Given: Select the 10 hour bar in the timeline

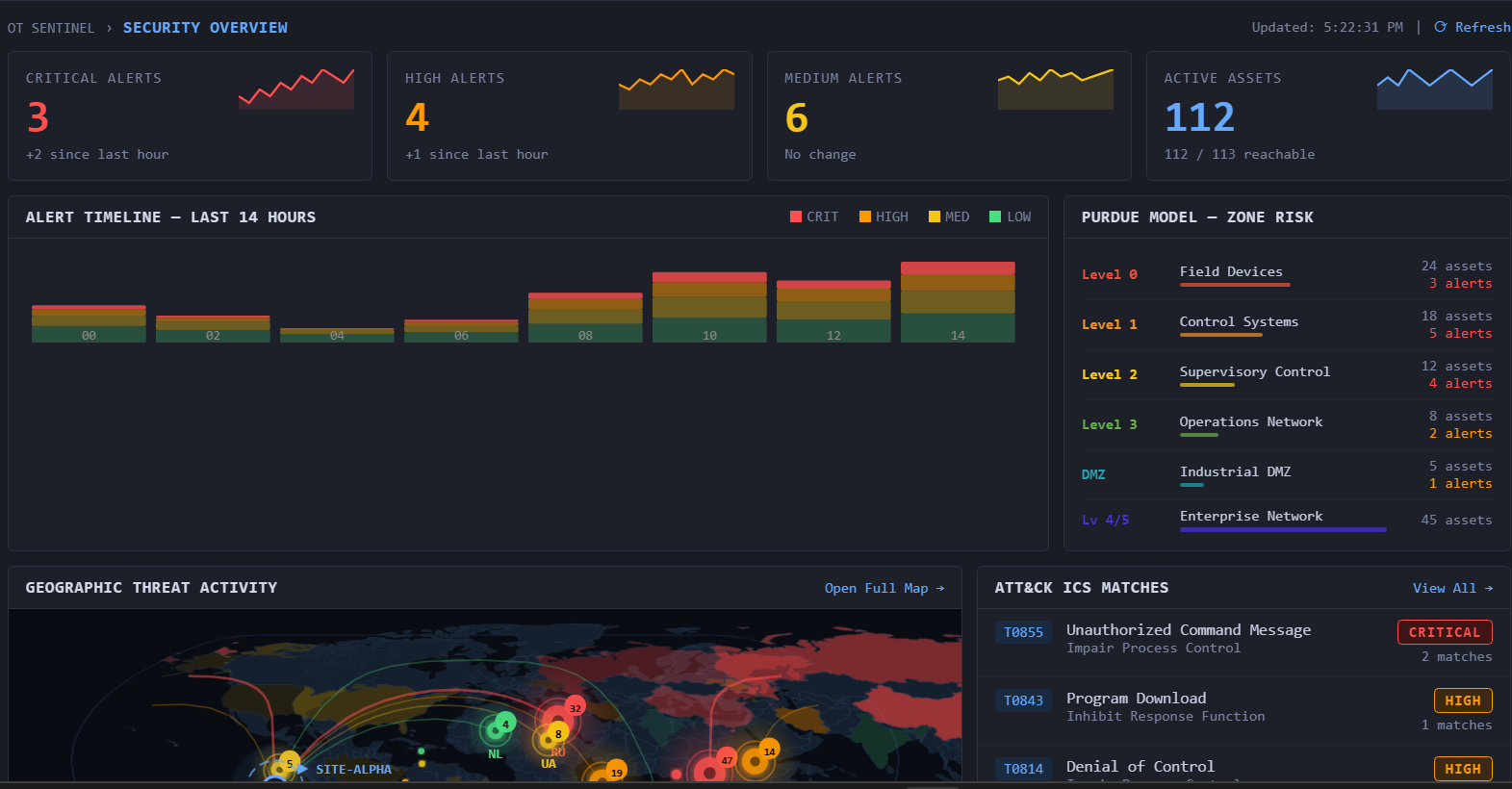Looking at the screenshot, I should [709, 307].
